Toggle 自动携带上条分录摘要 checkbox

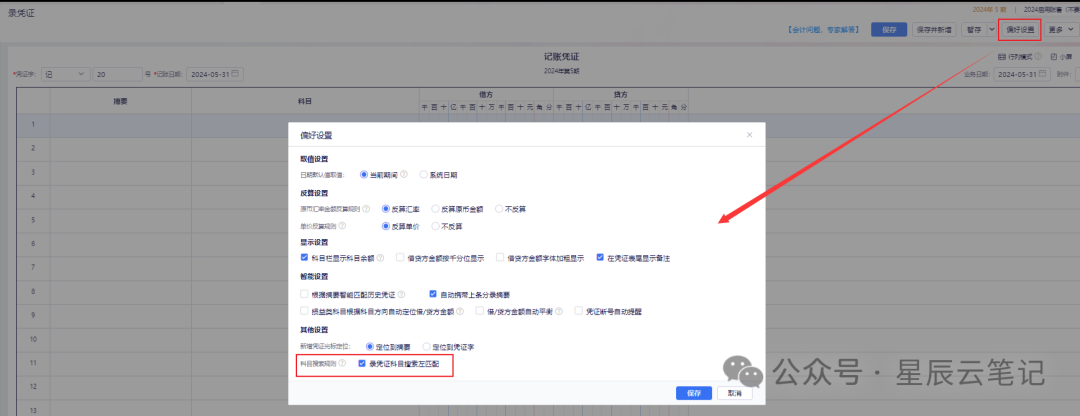click(x=433, y=293)
